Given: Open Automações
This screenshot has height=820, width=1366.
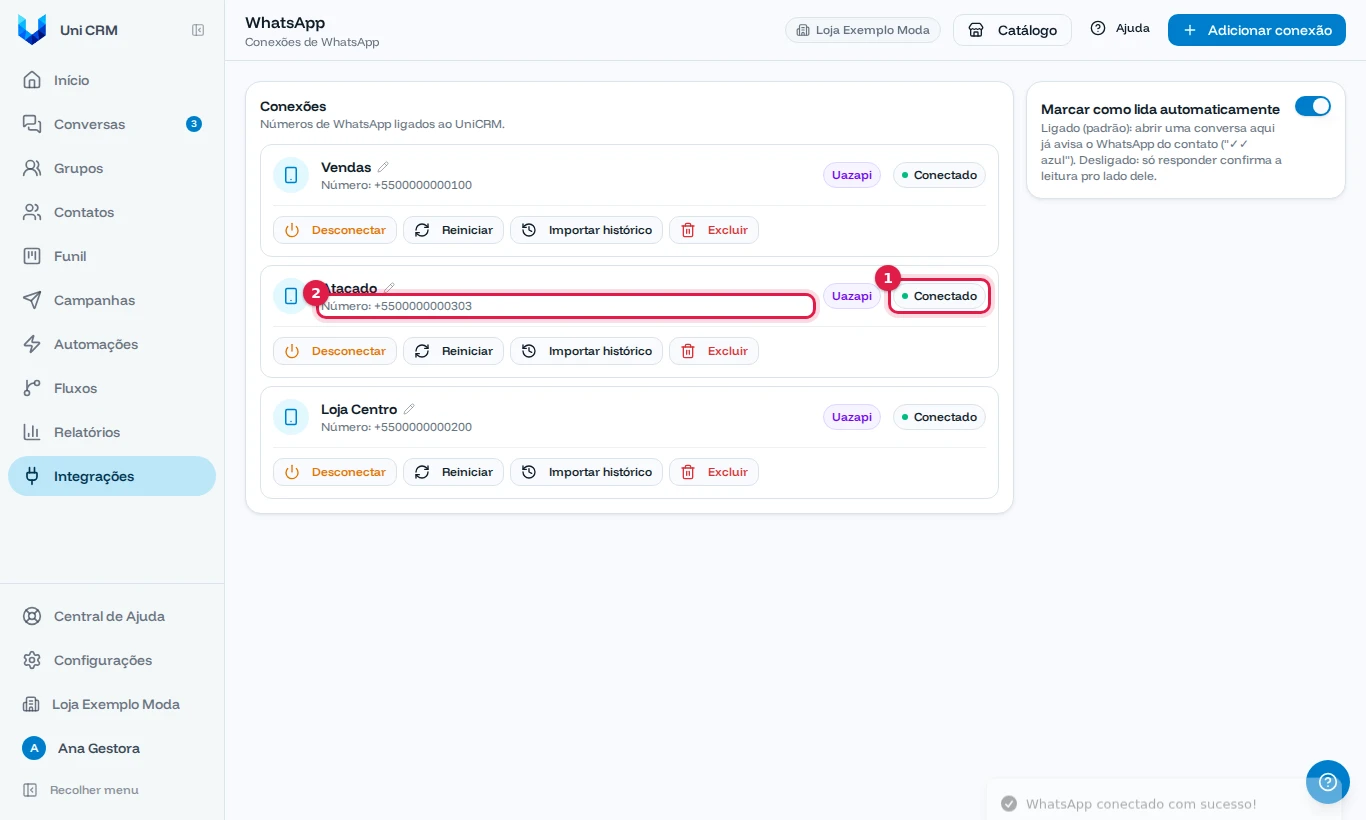Looking at the screenshot, I should (112, 344).
